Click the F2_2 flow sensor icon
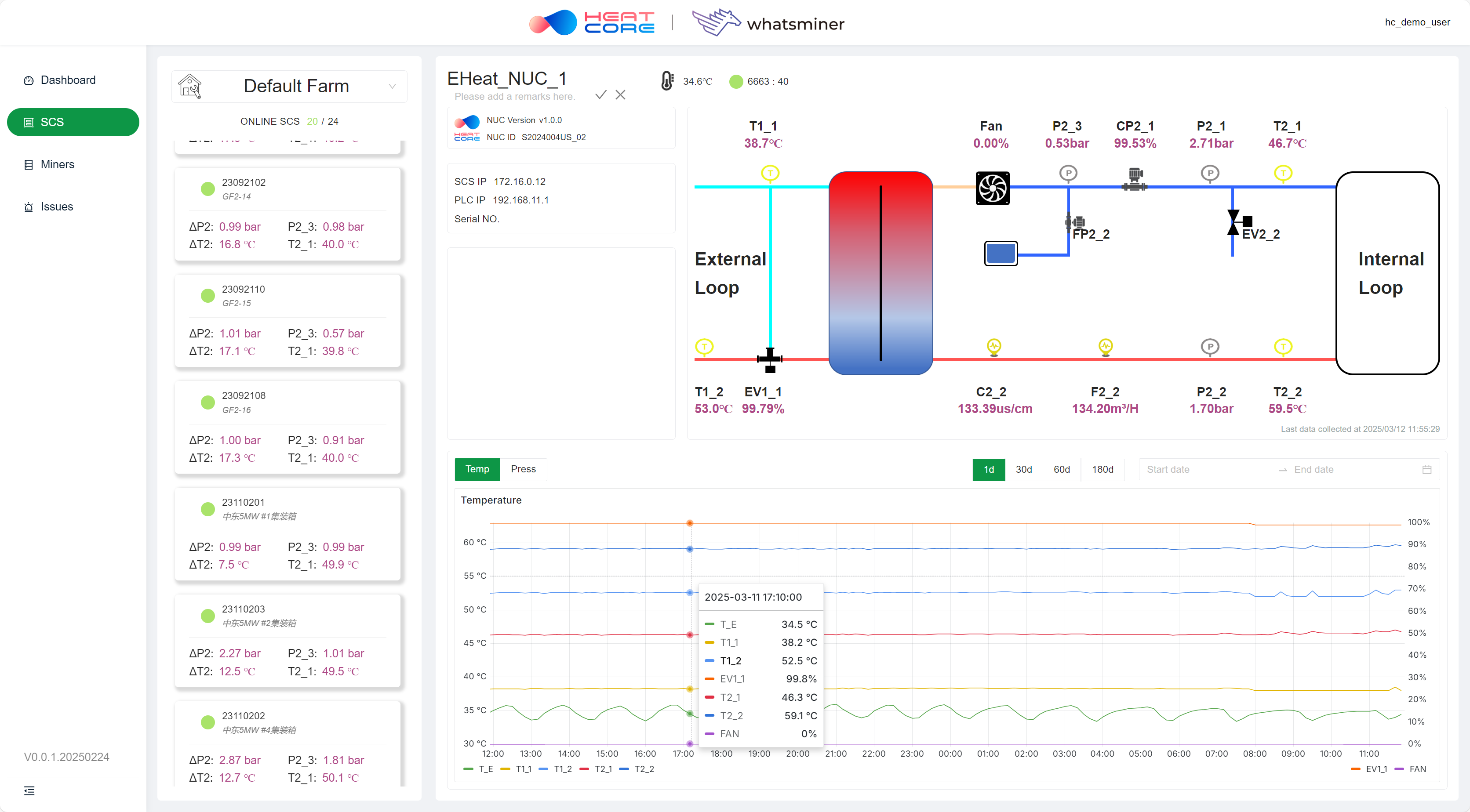Viewport: 1470px width, 812px height. tap(1106, 346)
